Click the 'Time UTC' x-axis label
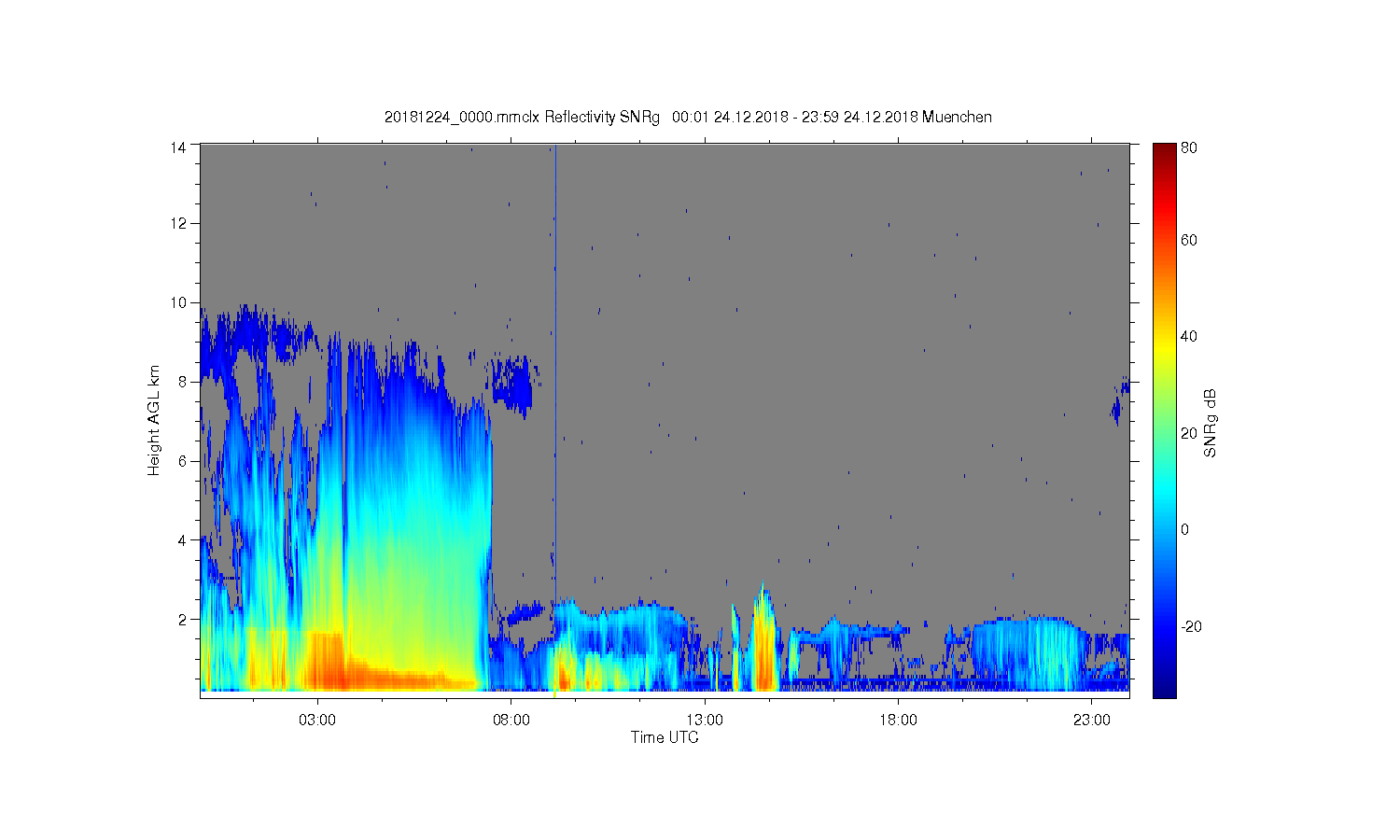Screen dimensions: 1400x840 tap(665, 737)
